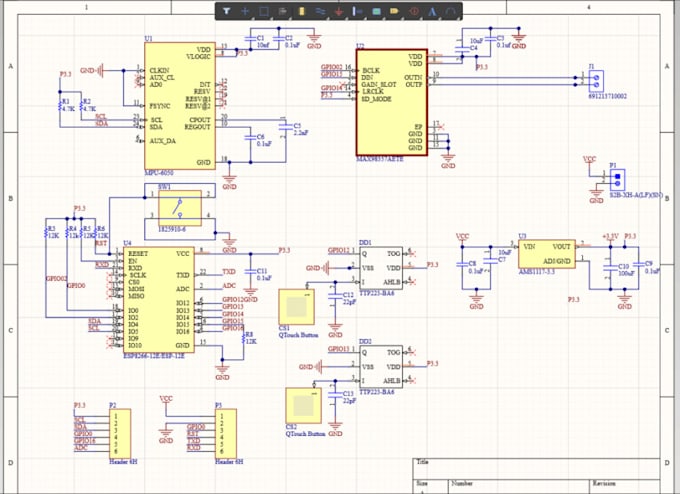
Task: Select resistor R3 12K
Action: tap(46, 233)
